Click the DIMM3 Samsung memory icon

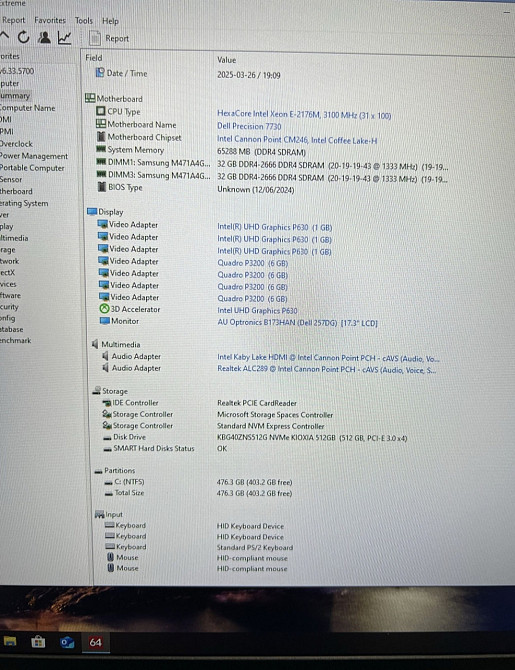[x=102, y=174]
